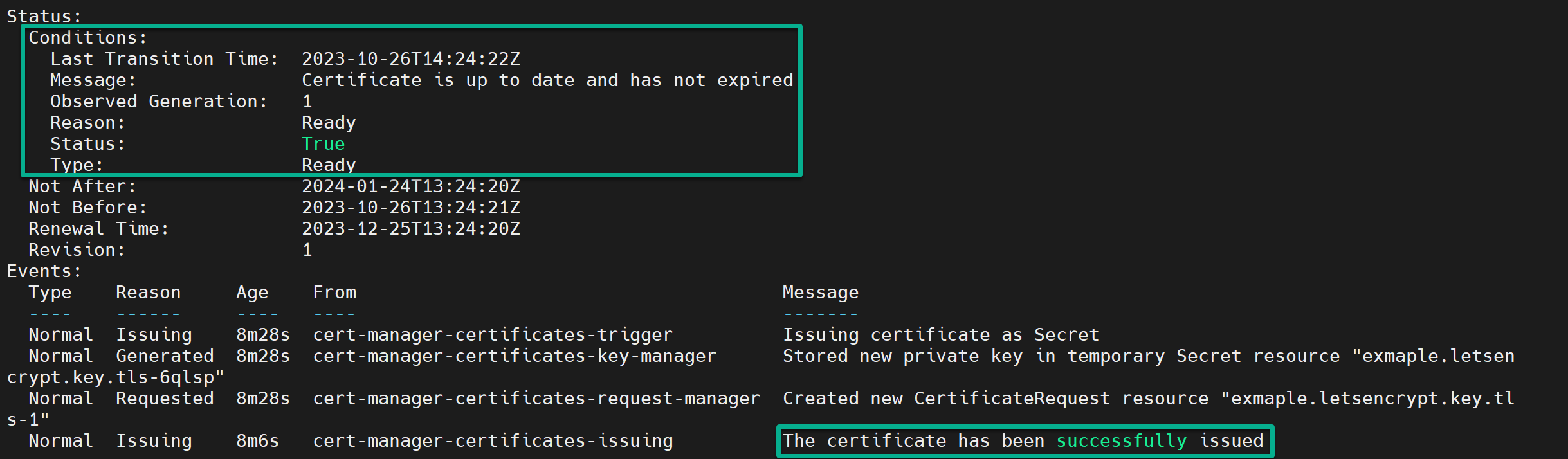Click cert-manager-certificates-request-manager source text

(x=536, y=398)
